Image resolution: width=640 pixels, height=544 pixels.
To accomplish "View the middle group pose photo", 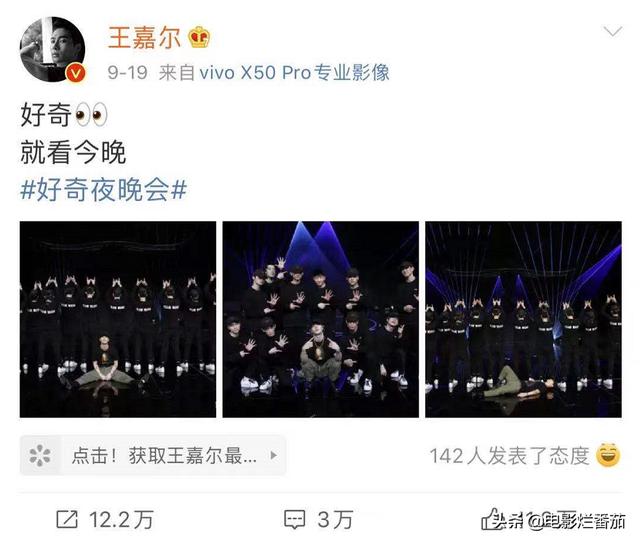I will pos(320,319).
